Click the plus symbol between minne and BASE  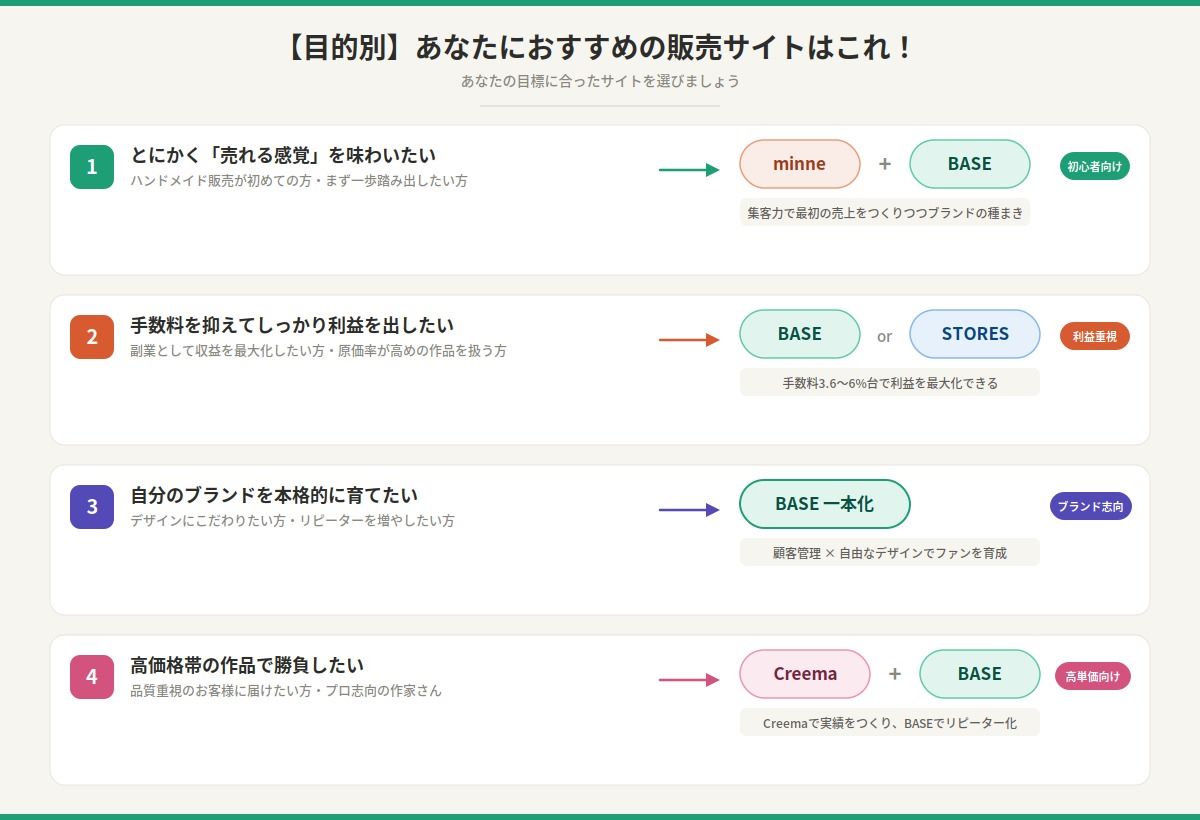pyautogui.click(x=884, y=164)
